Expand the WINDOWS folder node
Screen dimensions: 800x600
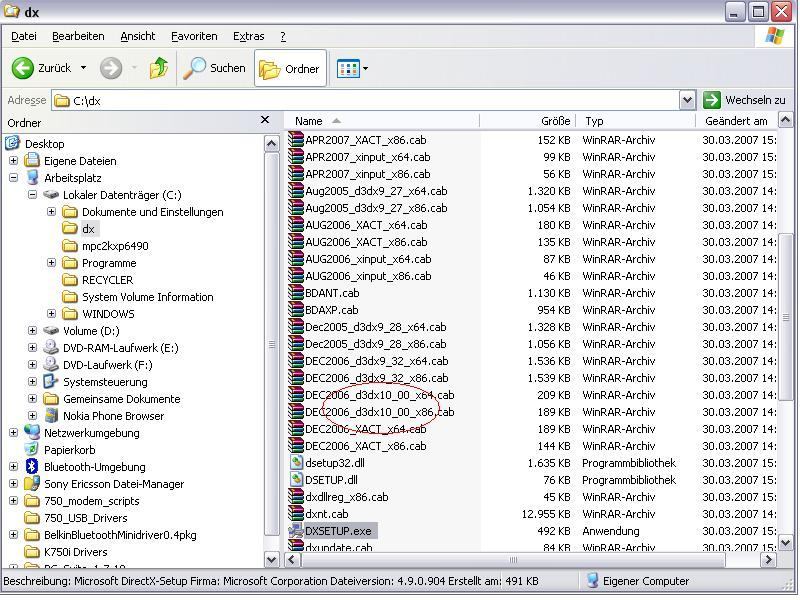click(52, 313)
